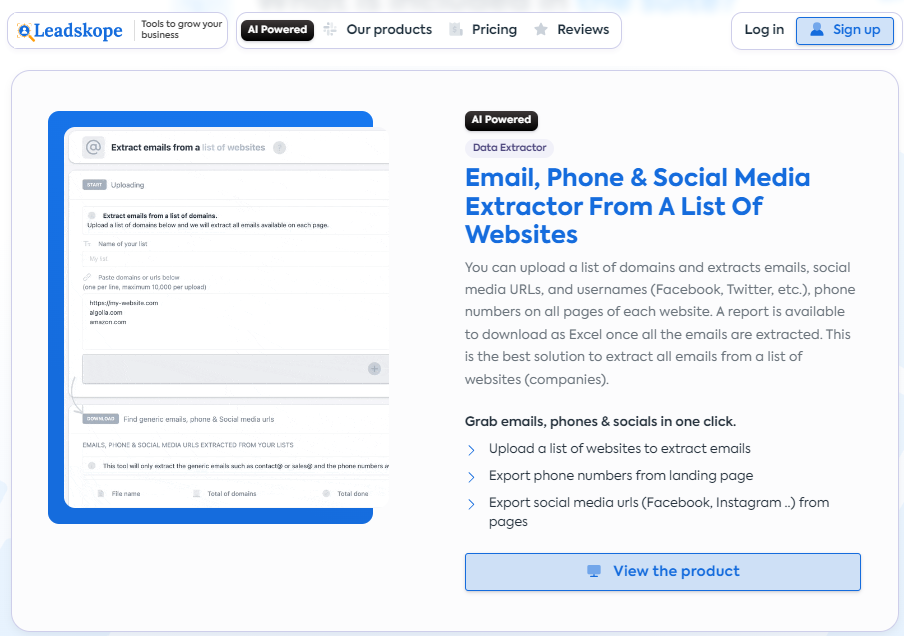Click the icon next to Pricing
This screenshot has width=904, height=636.
[x=456, y=30]
